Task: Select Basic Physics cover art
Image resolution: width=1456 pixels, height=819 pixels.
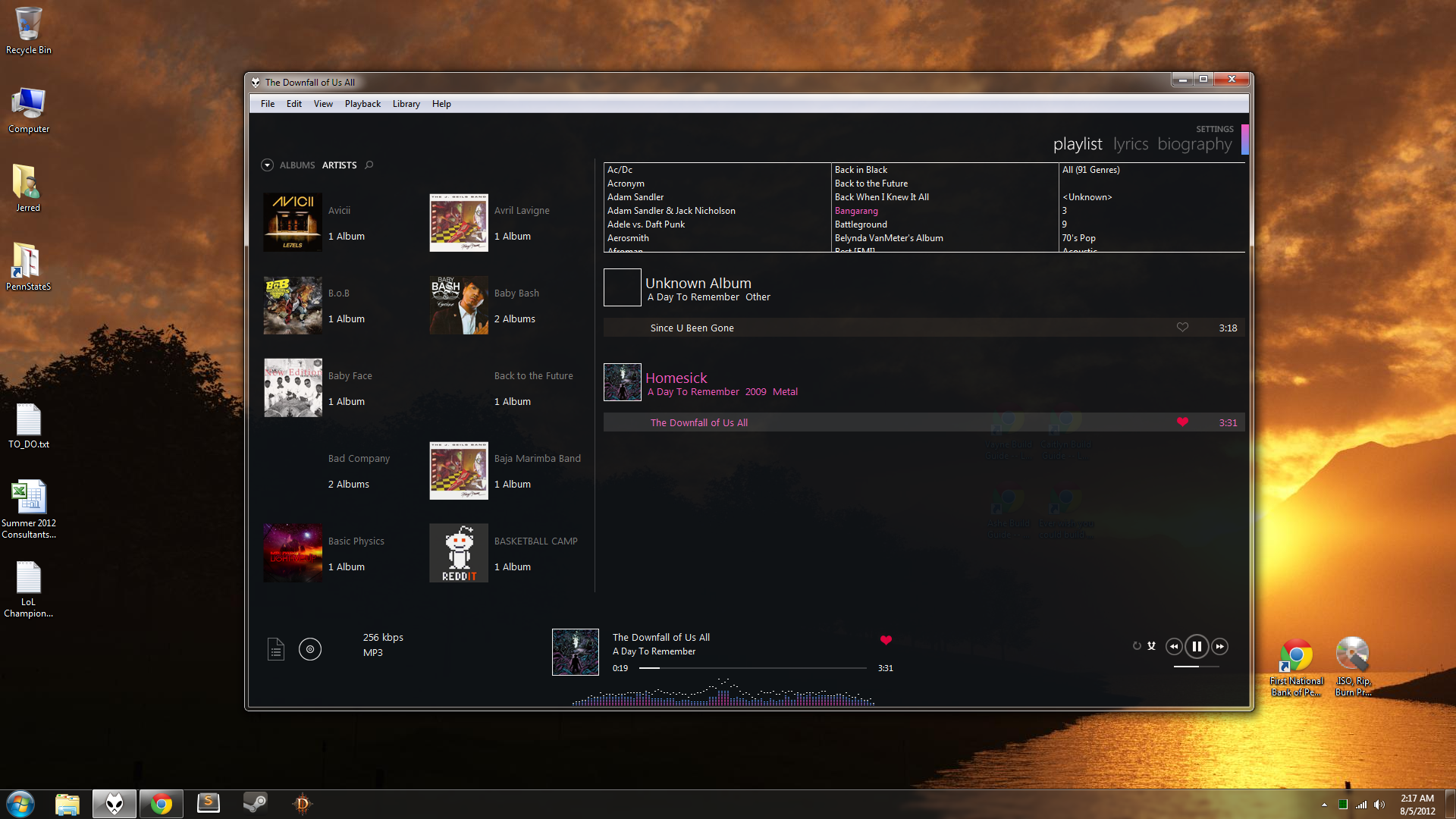Action: pos(293,553)
